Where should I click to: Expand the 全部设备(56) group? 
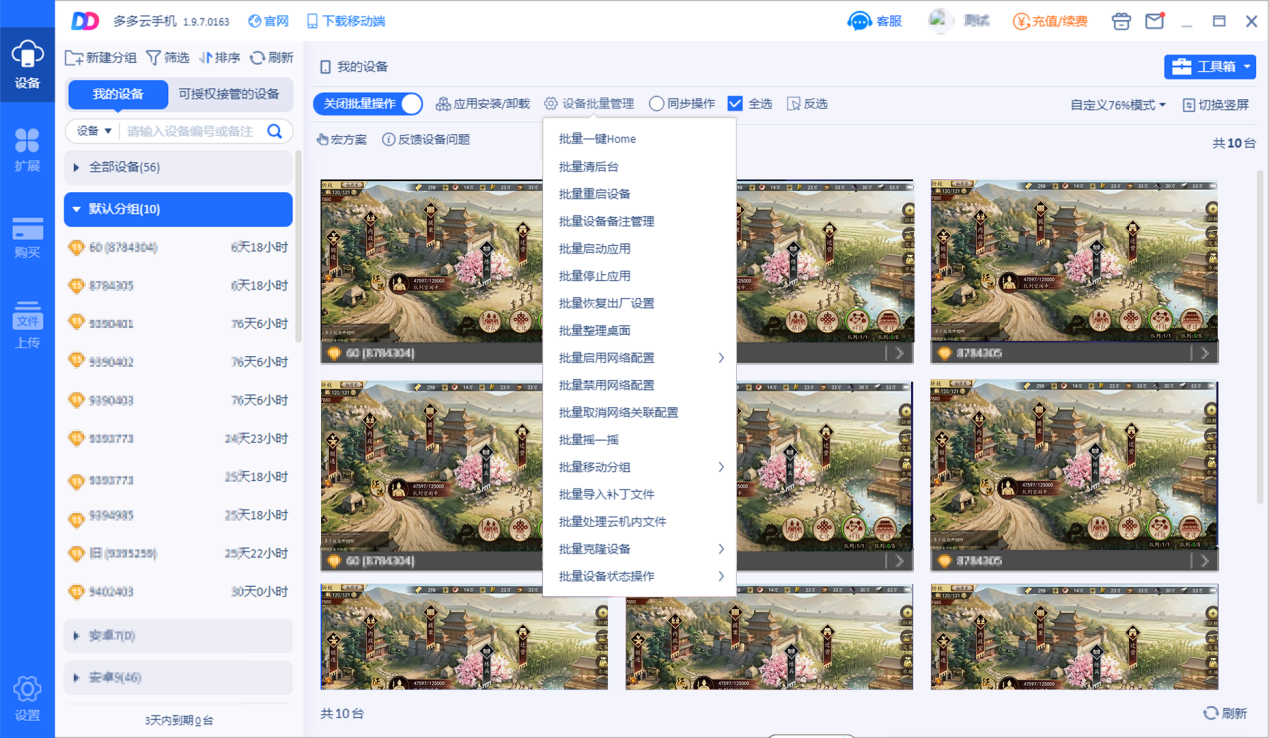[178, 167]
